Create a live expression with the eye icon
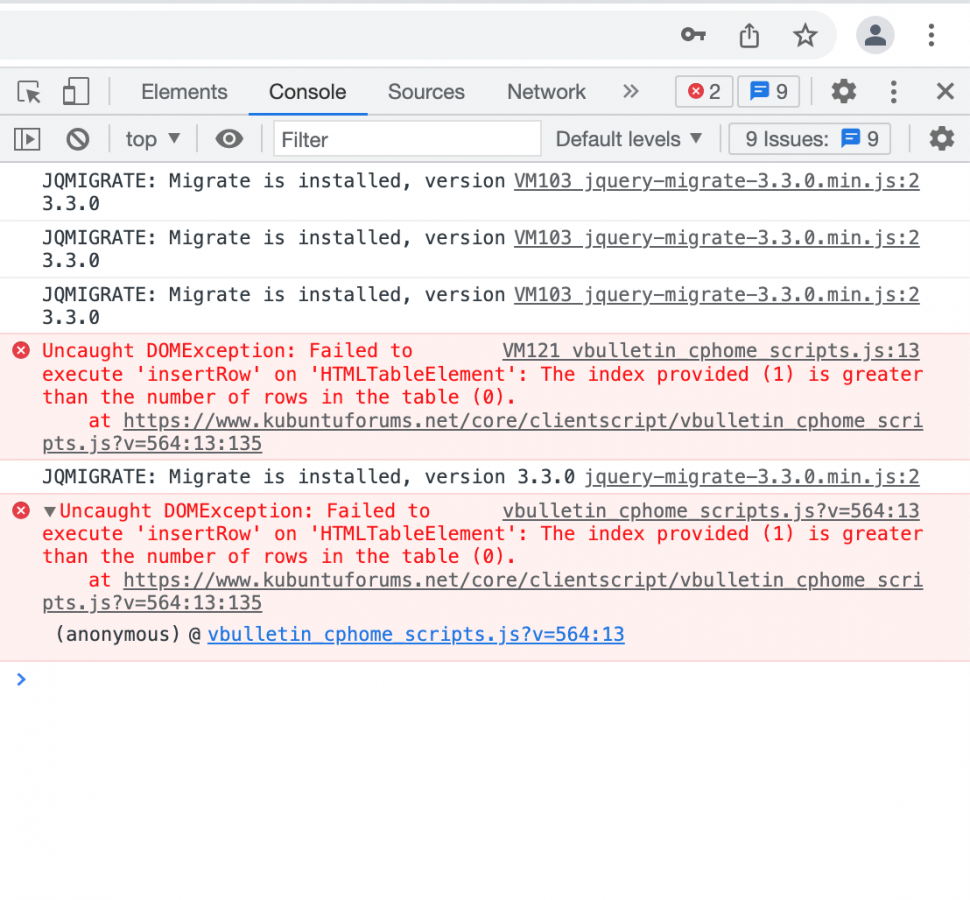 (x=229, y=139)
